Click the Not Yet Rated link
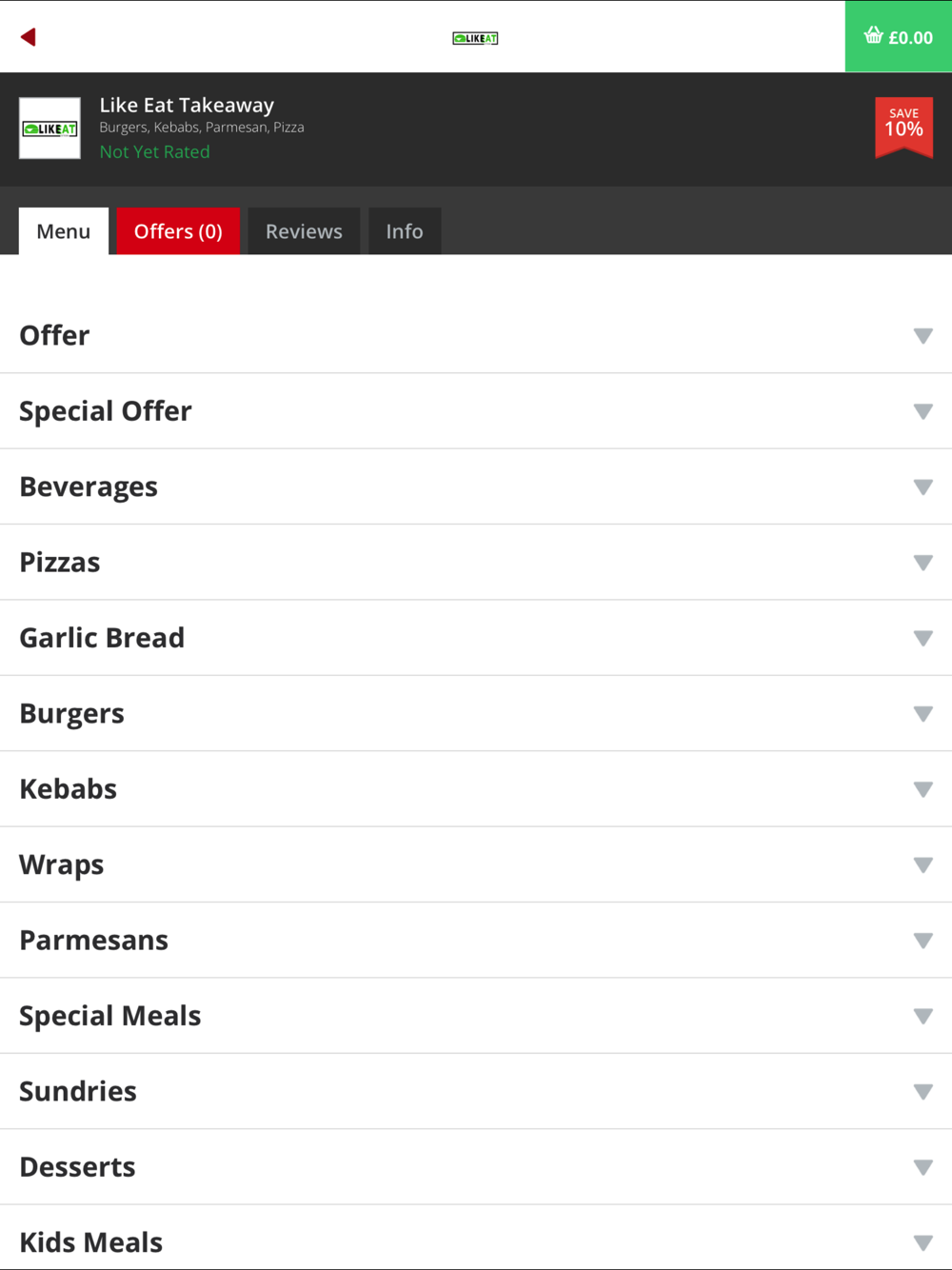The height and width of the screenshot is (1270, 952). pyautogui.click(x=154, y=151)
